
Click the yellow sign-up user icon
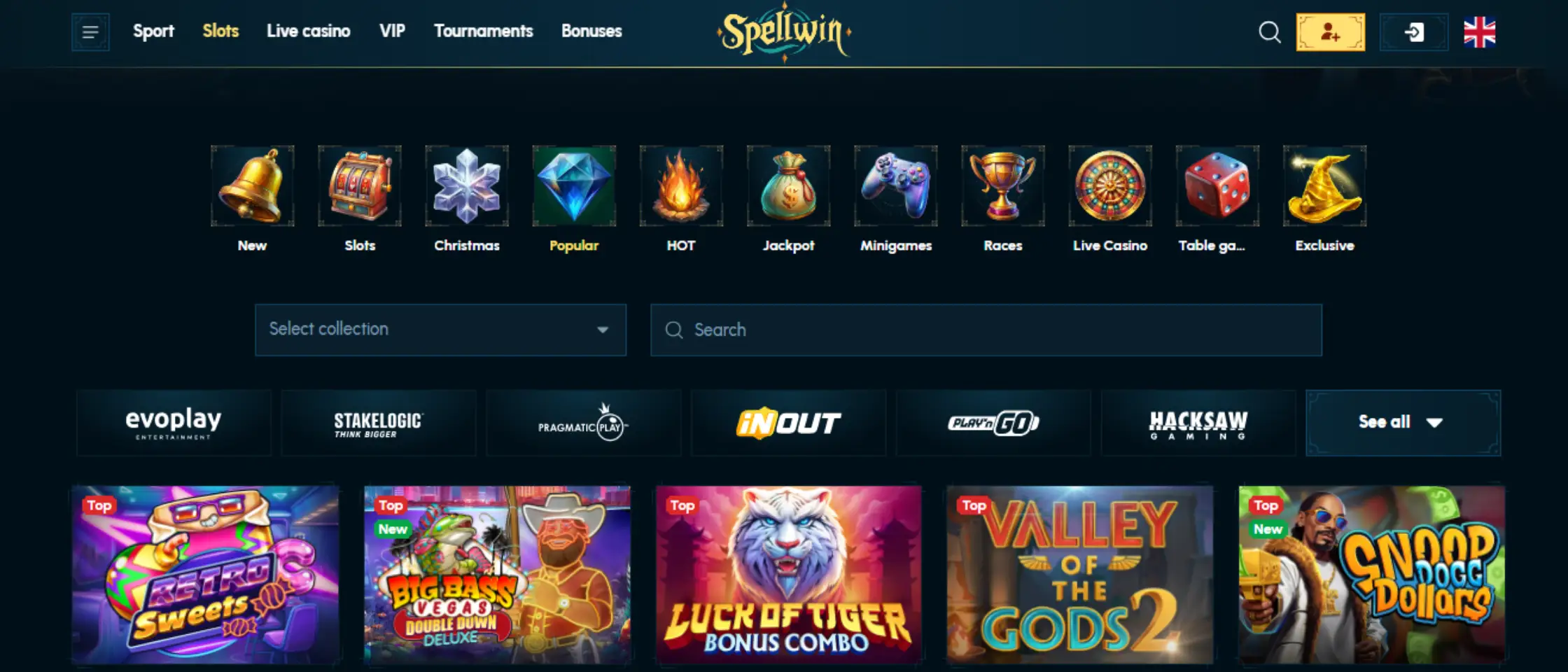[1330, 32]
